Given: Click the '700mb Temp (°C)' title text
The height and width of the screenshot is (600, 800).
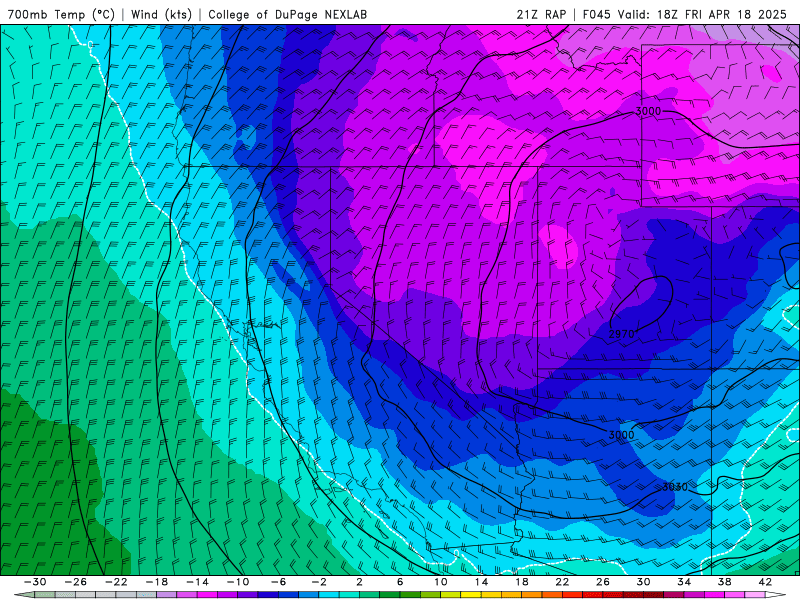Looking at the screenshot, I should (62, 14).
